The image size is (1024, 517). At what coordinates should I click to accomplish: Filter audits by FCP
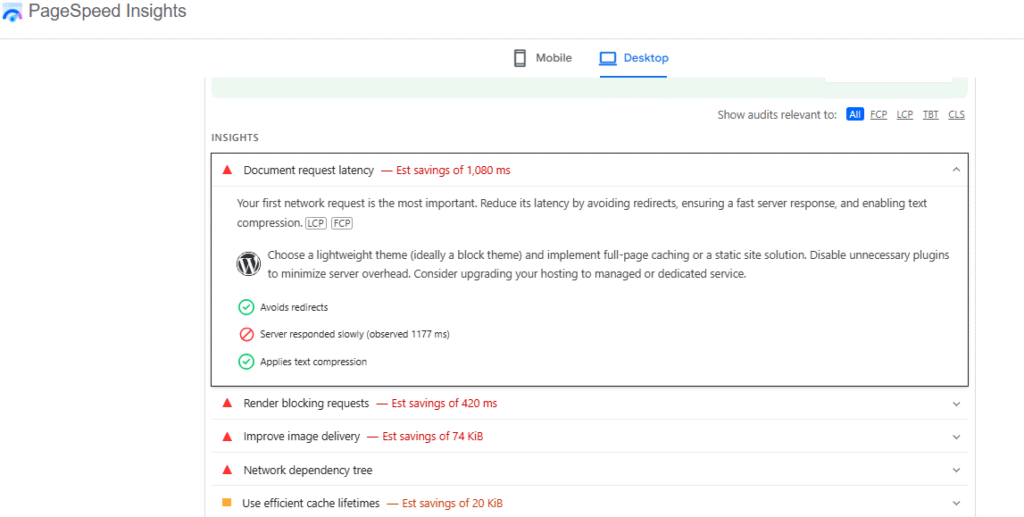(878, 115)
